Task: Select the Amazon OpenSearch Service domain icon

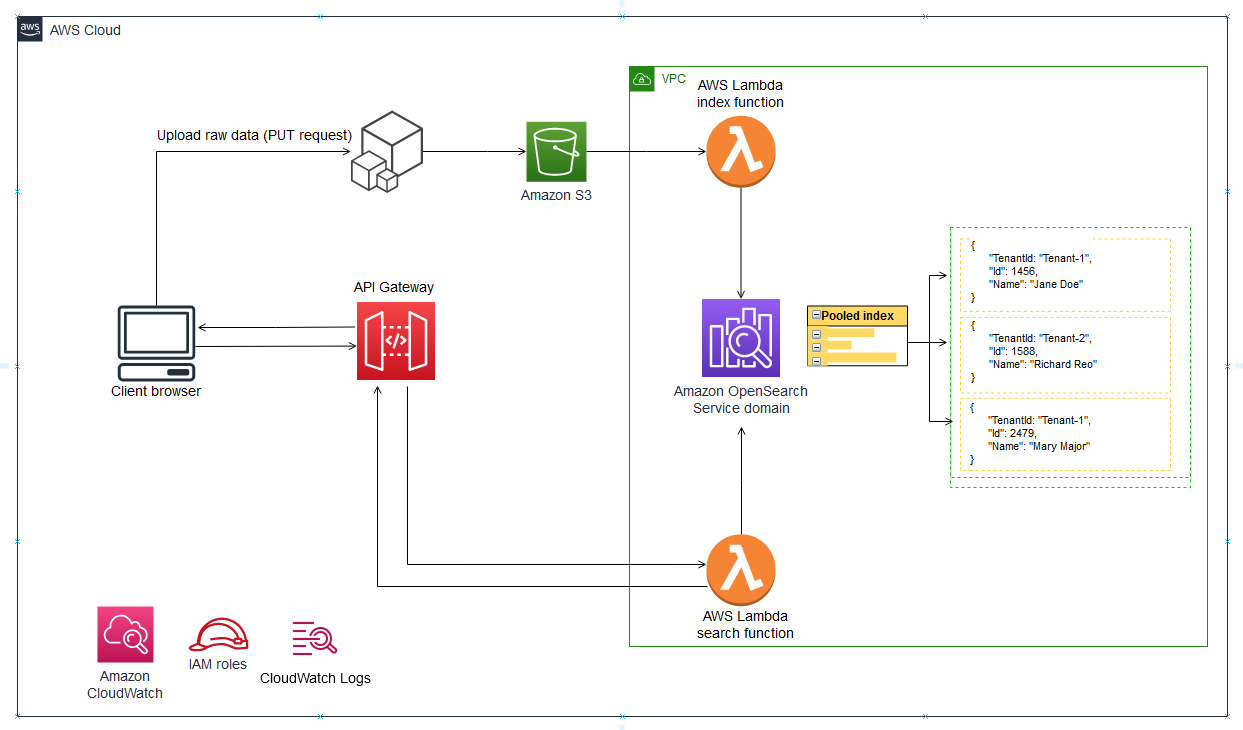Action: [740, 338]
